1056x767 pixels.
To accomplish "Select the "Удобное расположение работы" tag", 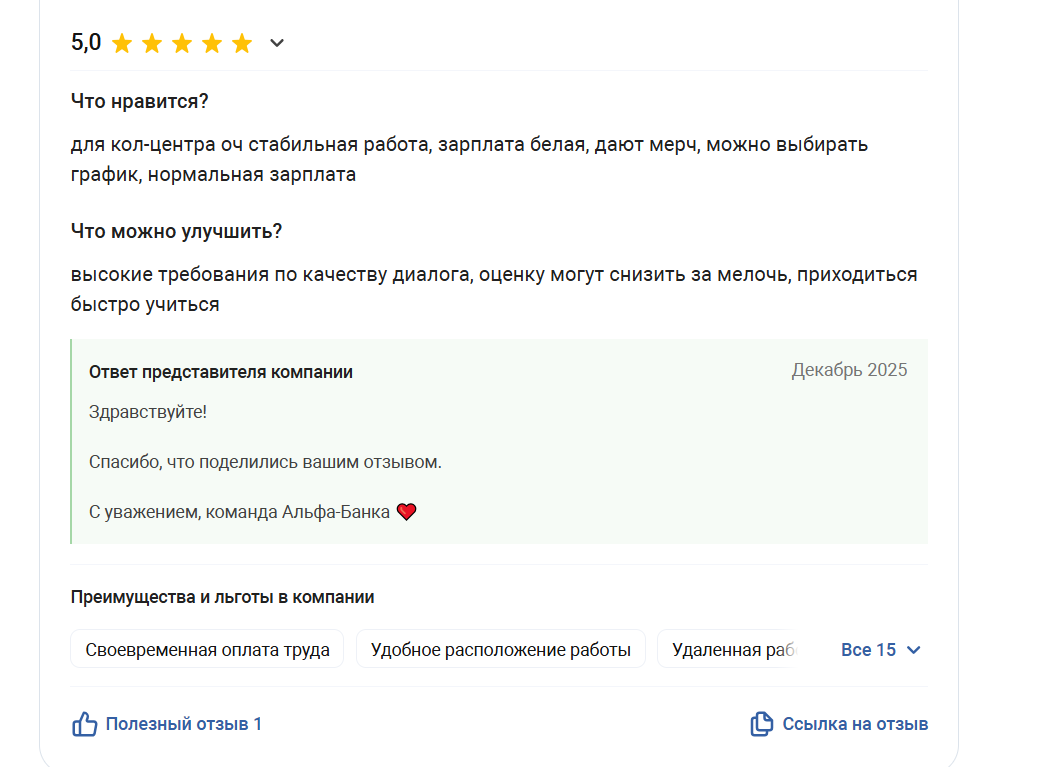I will click(500, 650).
